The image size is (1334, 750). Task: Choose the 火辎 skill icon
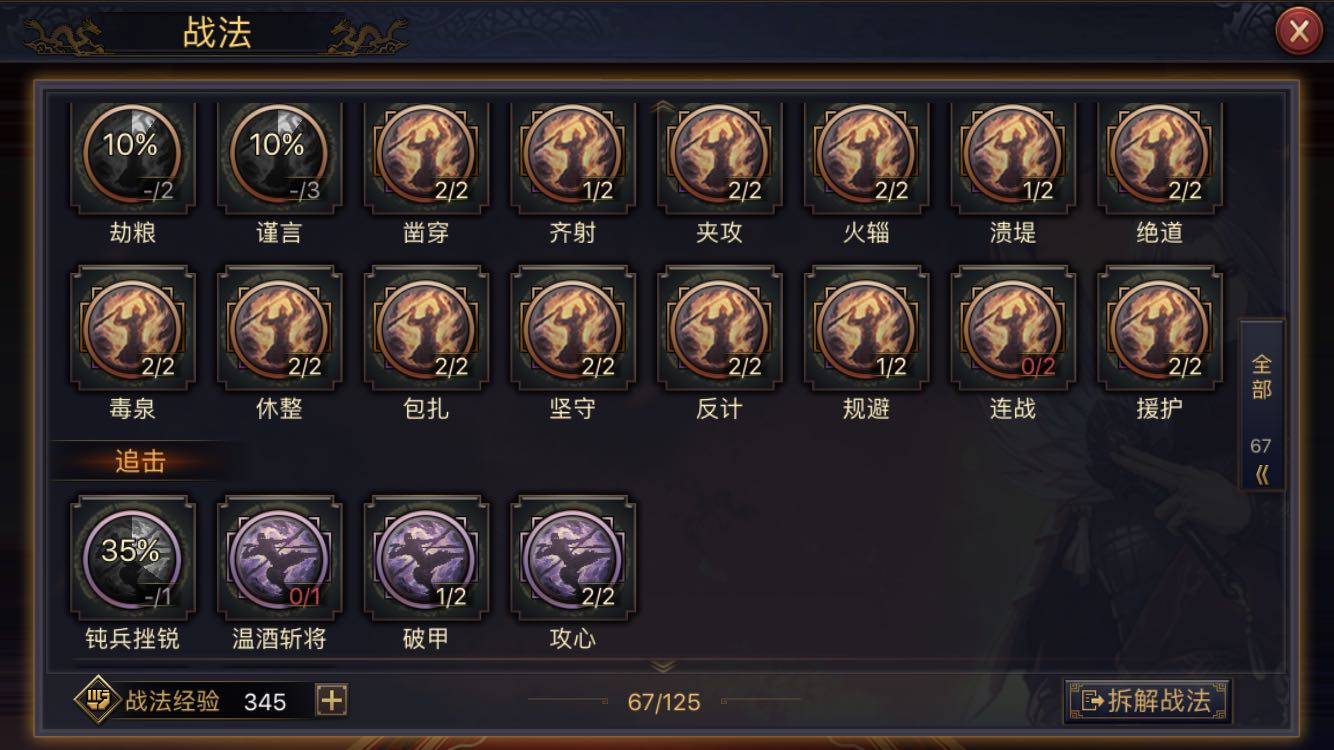pos(866,157)
